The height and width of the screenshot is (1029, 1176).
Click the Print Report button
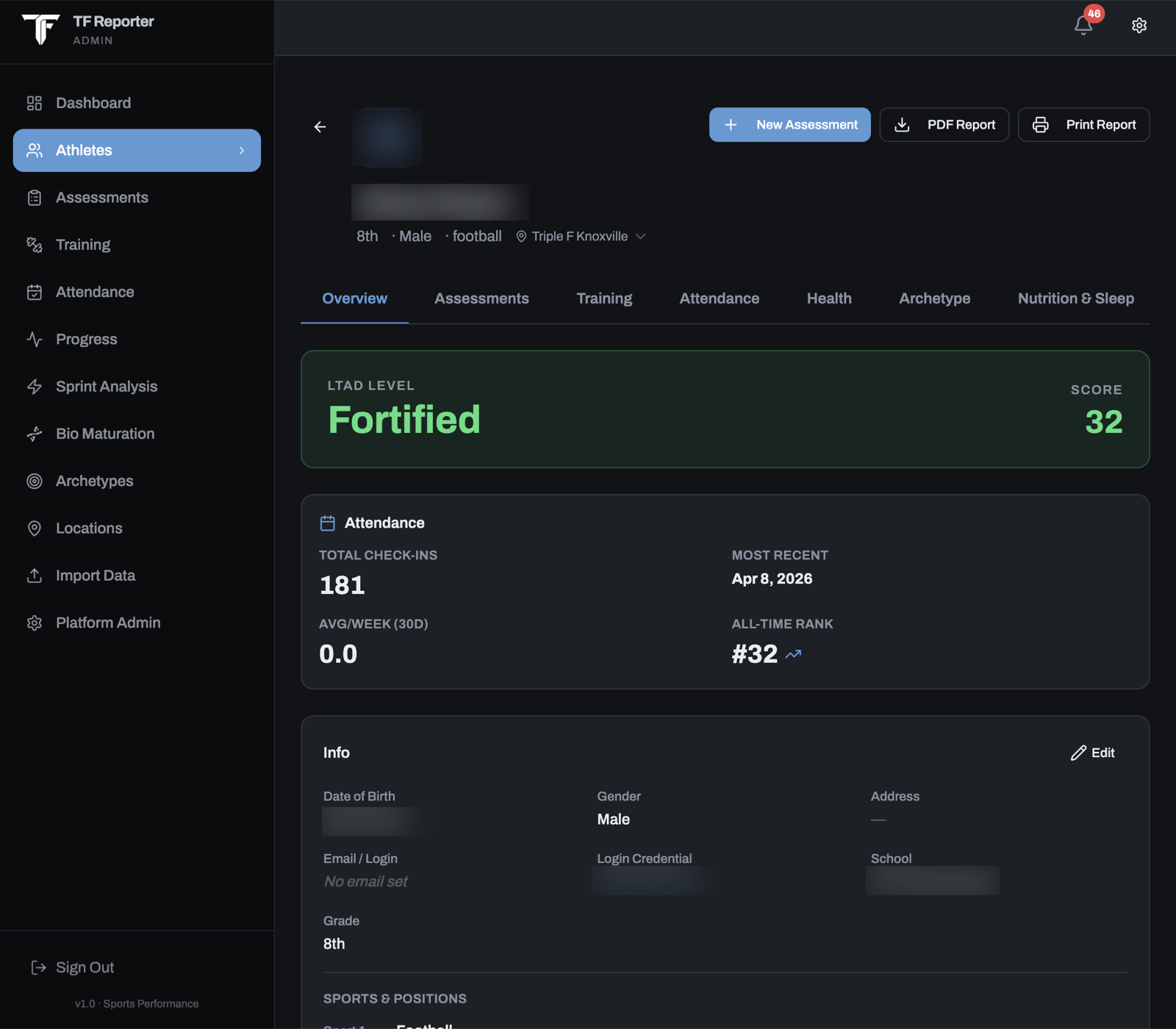[x=1083, y=125]
